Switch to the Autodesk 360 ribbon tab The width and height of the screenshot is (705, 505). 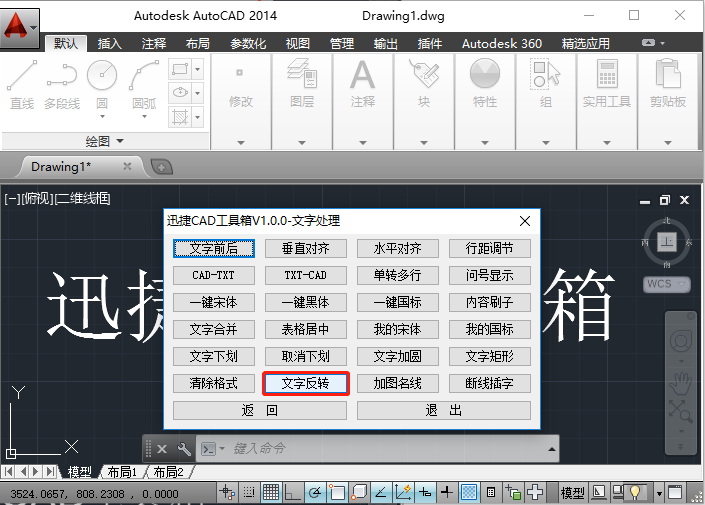coord(501,44)
